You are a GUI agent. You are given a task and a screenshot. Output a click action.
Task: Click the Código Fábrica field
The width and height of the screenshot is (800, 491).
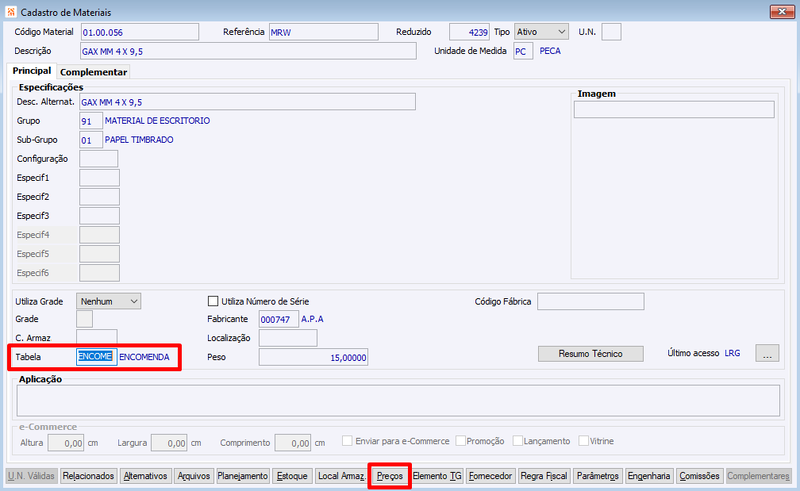click(x=590, y=301)
